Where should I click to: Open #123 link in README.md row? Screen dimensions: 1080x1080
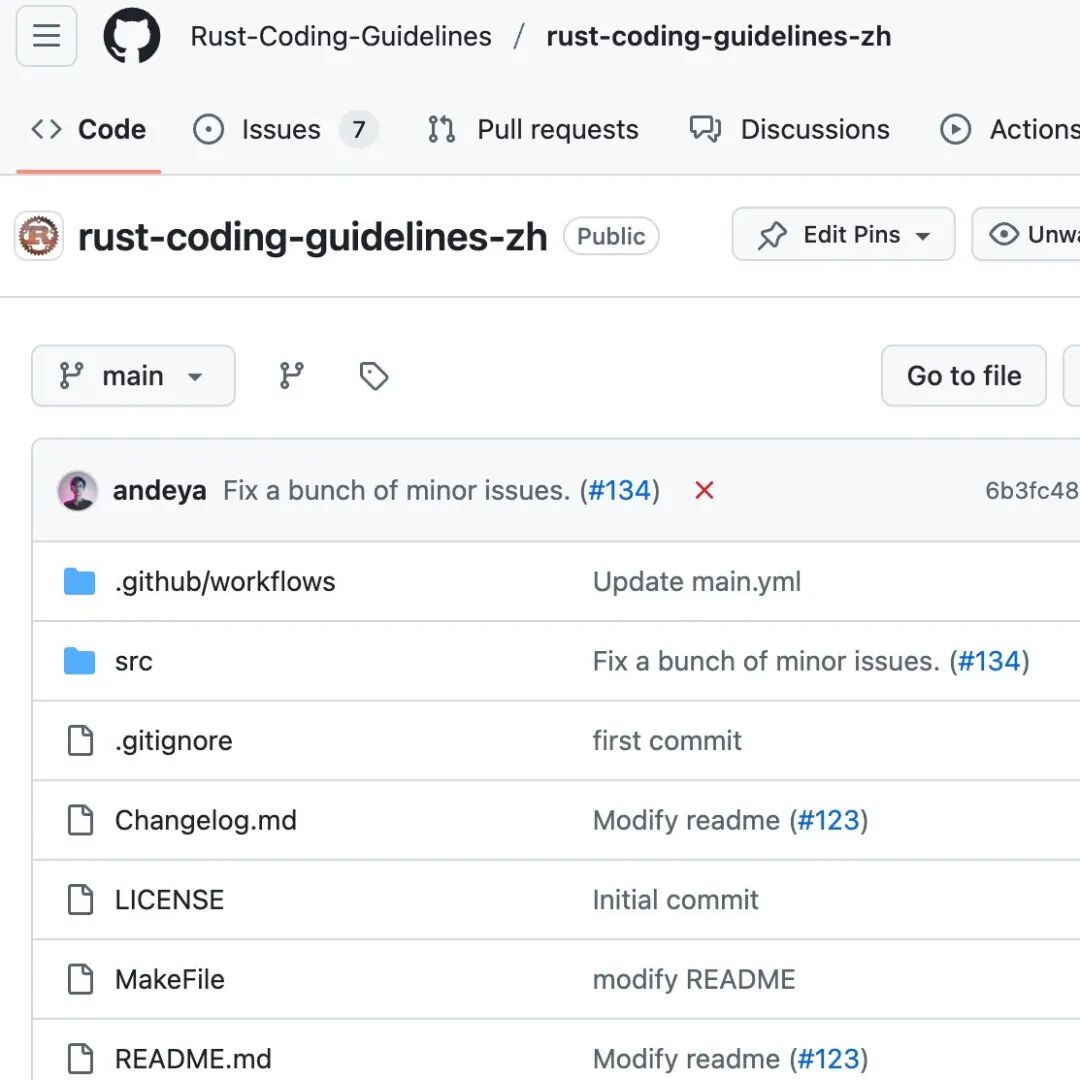pyautogui.click(x=829, y=1059)
